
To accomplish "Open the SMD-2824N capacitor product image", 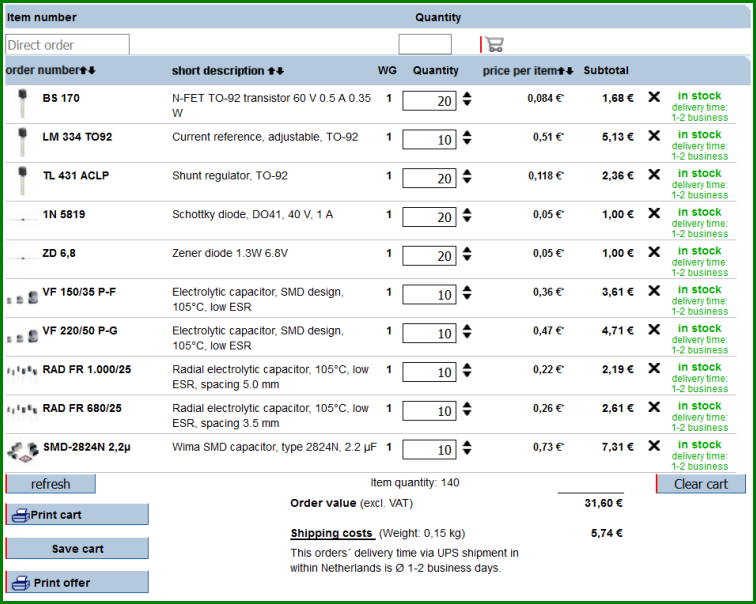I will click(x=23, y=452).
